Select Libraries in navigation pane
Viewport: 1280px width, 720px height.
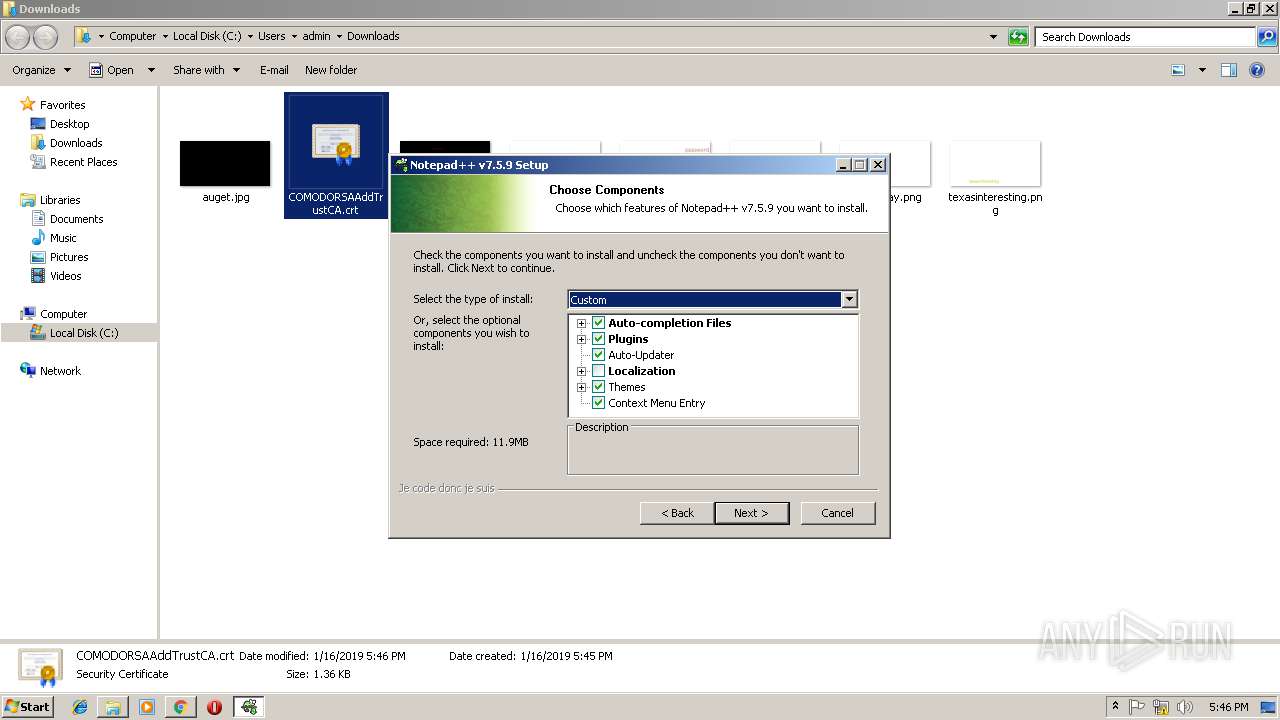click(x=60, y=200)
